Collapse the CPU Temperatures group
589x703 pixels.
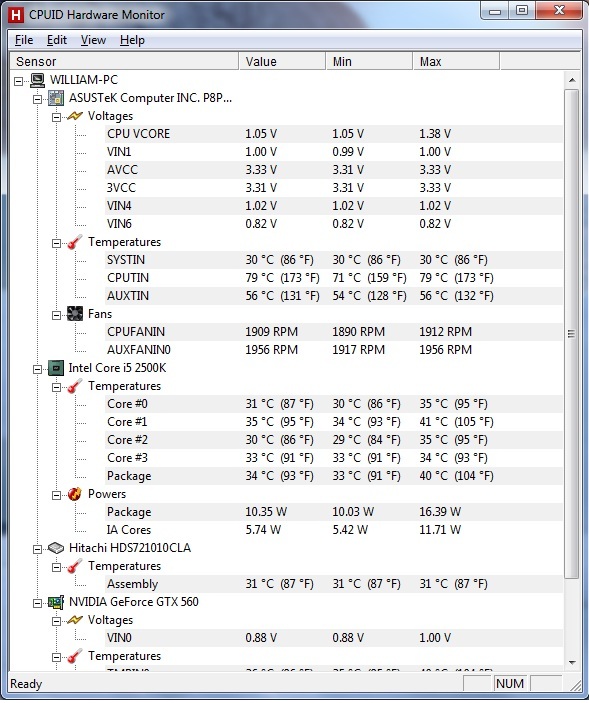coord(56,387)
